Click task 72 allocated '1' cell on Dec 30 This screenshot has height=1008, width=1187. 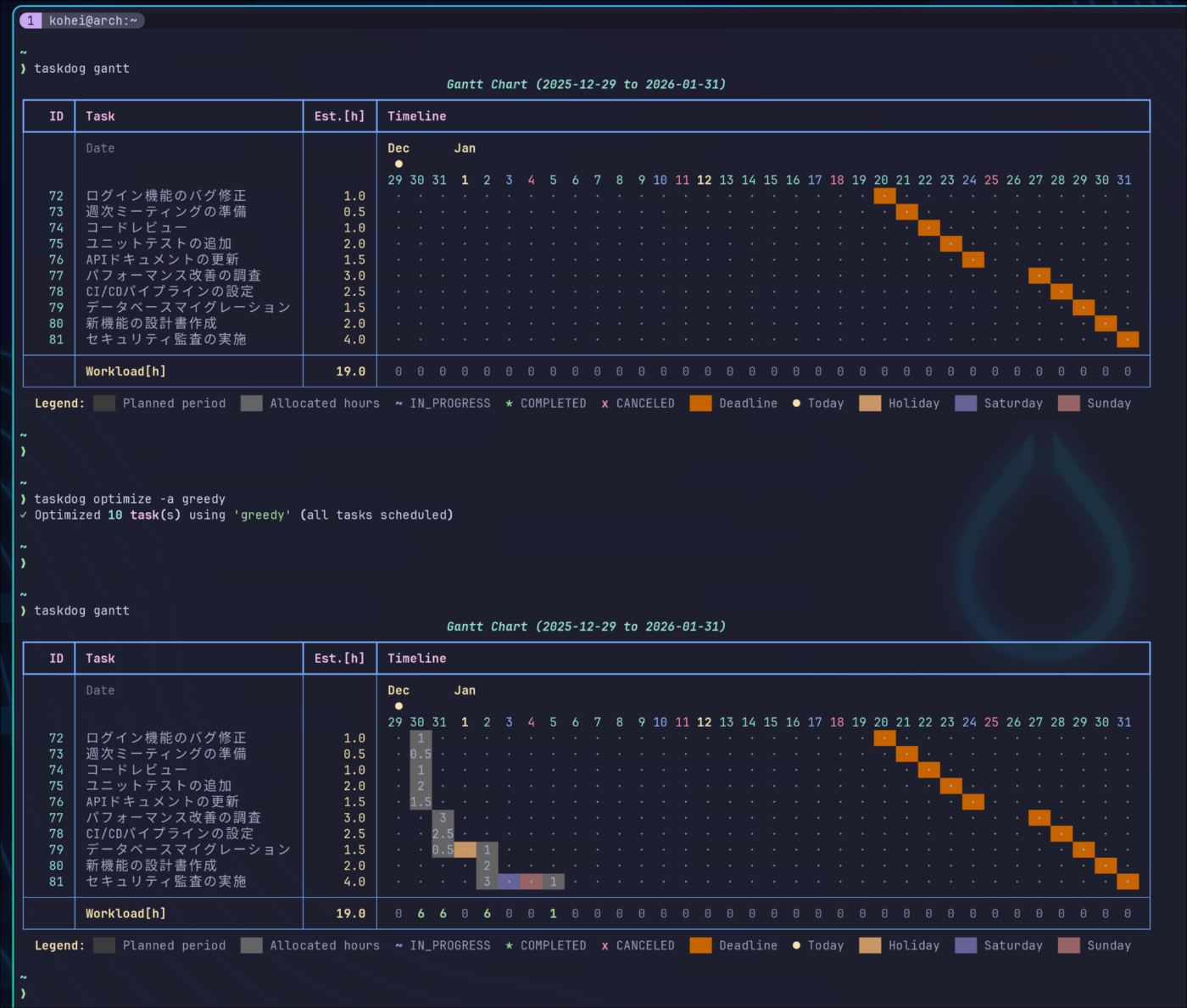[x=421, y=738]
